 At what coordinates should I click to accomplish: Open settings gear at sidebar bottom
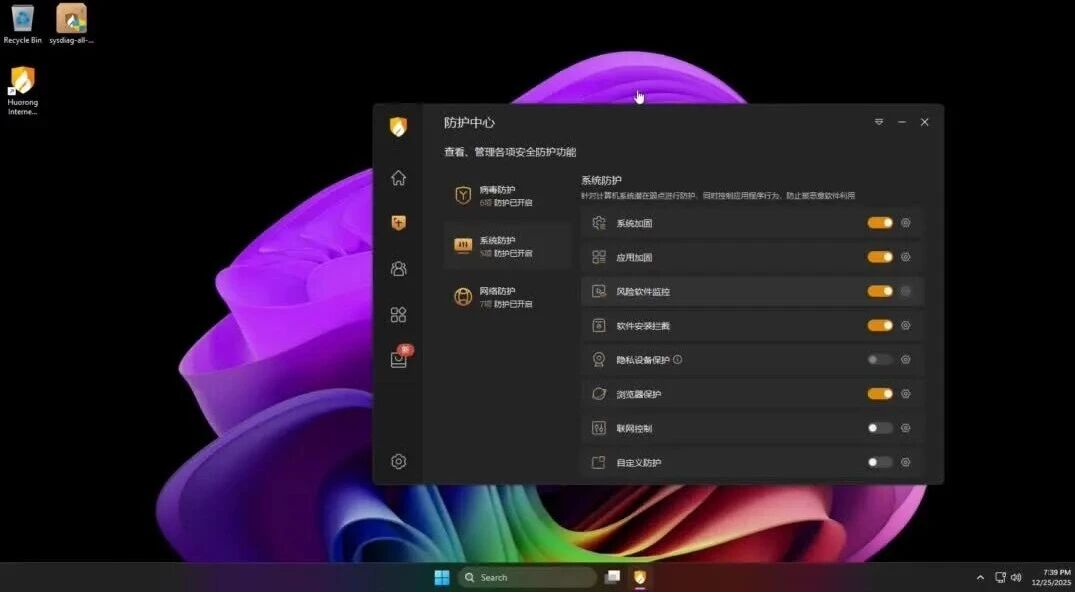[398, 462]
